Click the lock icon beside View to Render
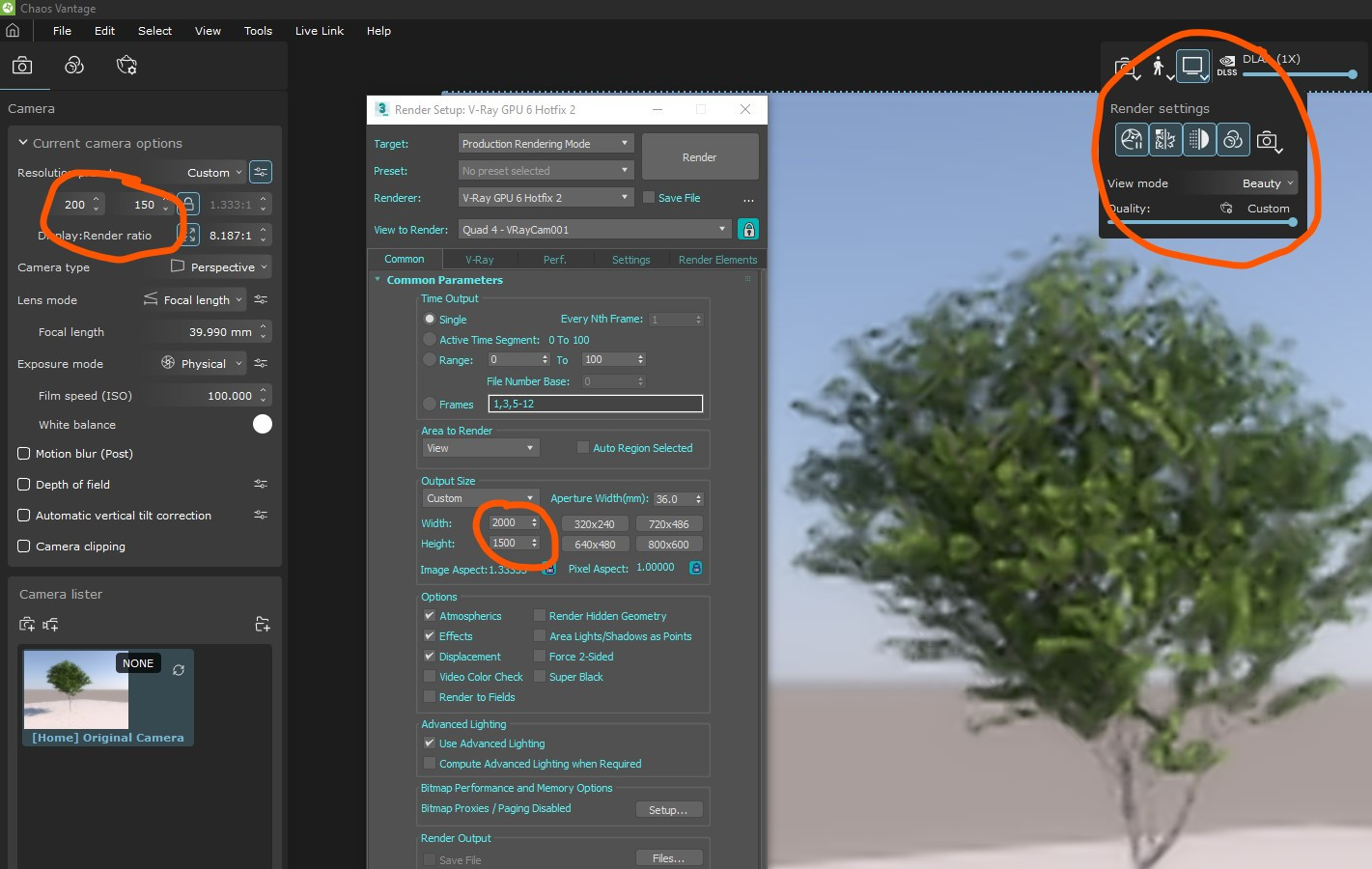Viewport: 1372px width, 869px height. coord(748,229)
